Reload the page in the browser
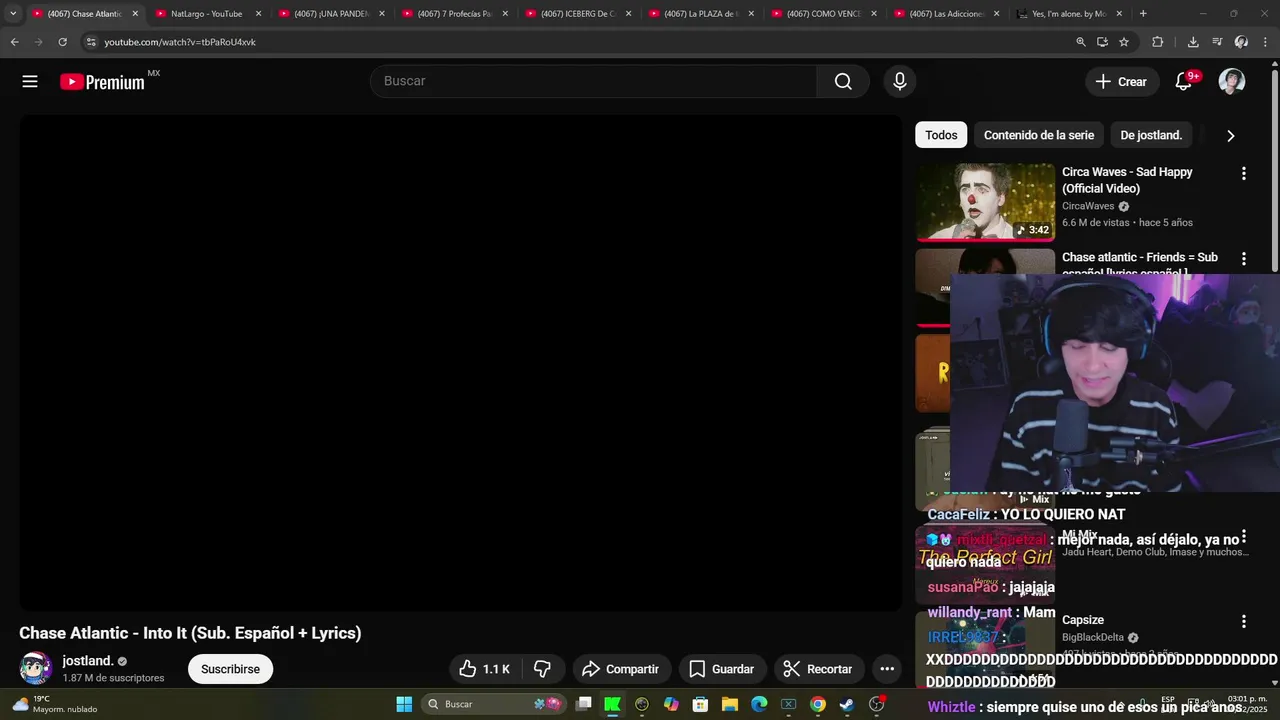 pyautogui.click(x=63, y=42)
